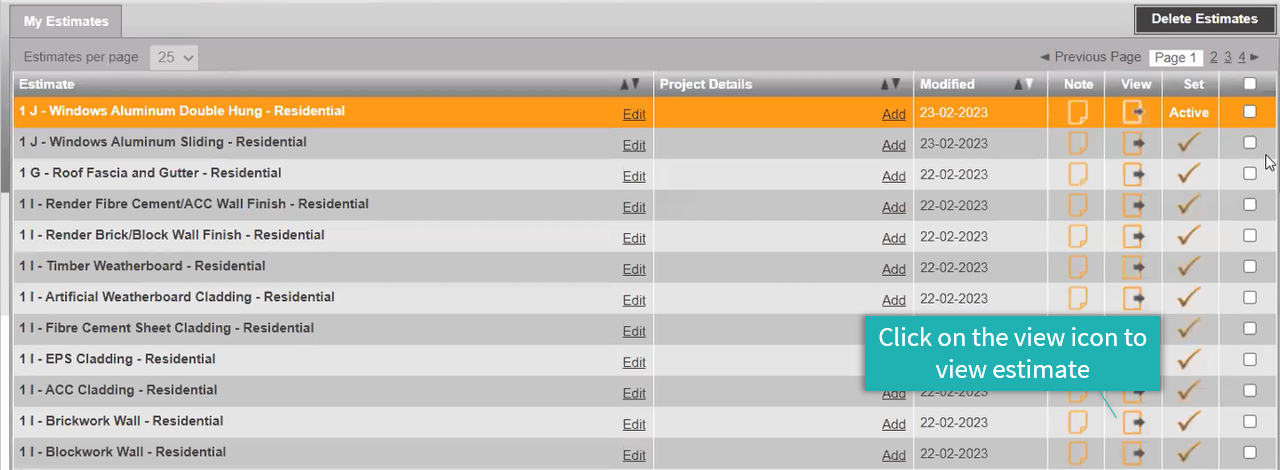Tick checkbox for Render Brick/Block Wall Finish

pyautogui.click(x=1249, y=236)
